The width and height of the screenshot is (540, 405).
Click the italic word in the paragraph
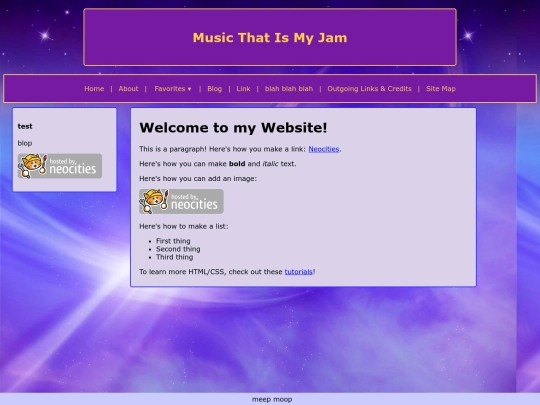[x=270, y=164]
